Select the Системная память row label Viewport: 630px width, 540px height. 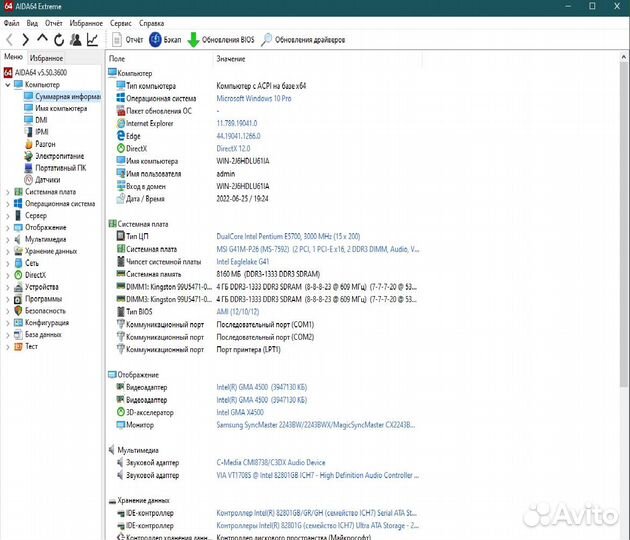(153, 274)
